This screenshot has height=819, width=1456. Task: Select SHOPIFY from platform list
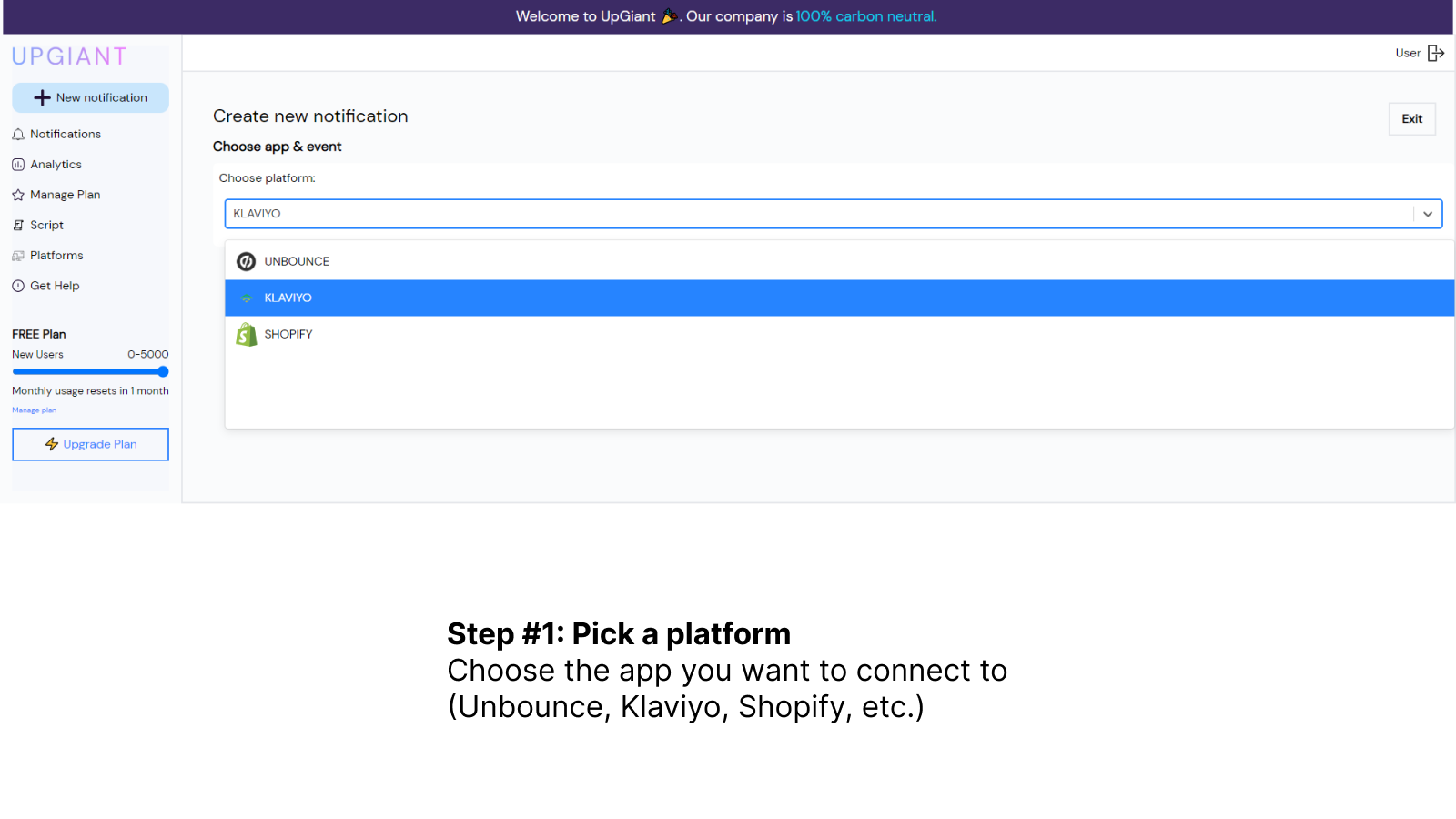[x=839, y=334]
